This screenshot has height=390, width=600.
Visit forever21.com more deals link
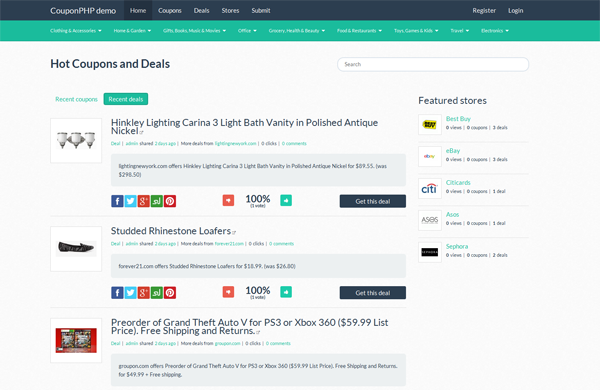(229, 243)
